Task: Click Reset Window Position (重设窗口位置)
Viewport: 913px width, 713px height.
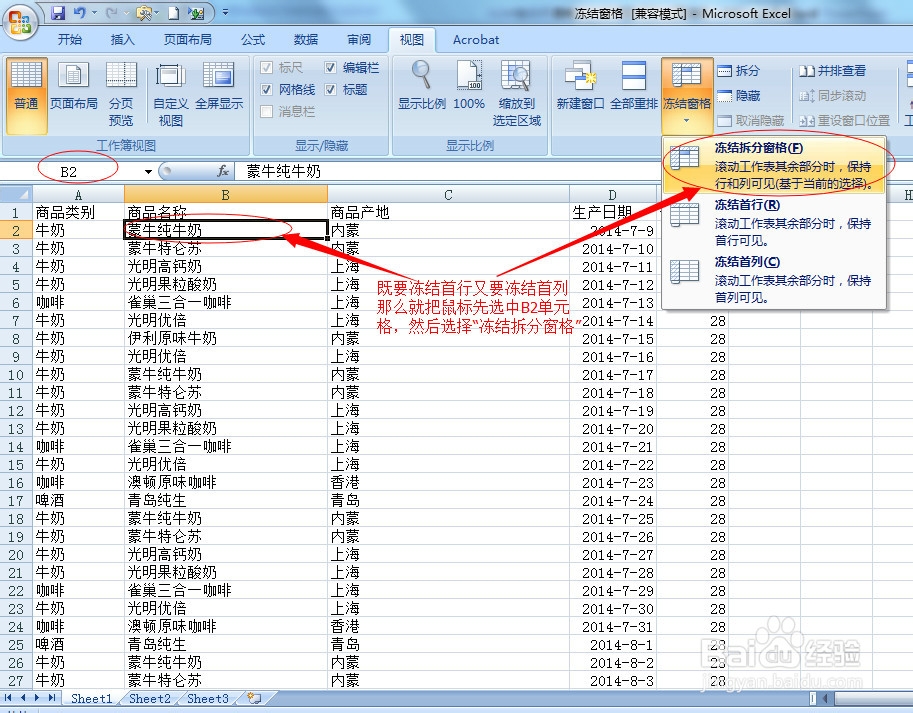Action: tap(845, 120)
